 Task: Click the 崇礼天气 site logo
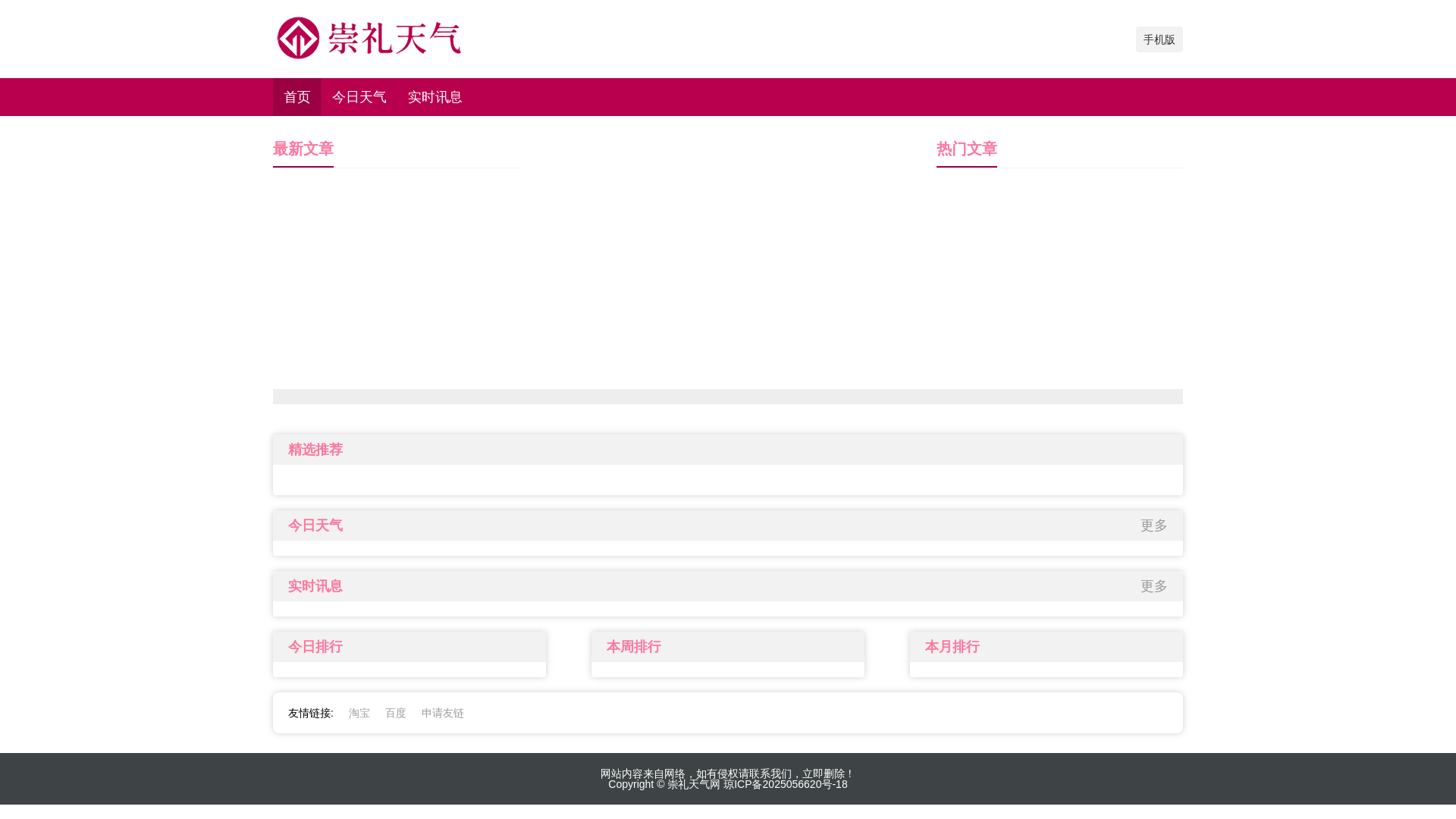(369, 38)
